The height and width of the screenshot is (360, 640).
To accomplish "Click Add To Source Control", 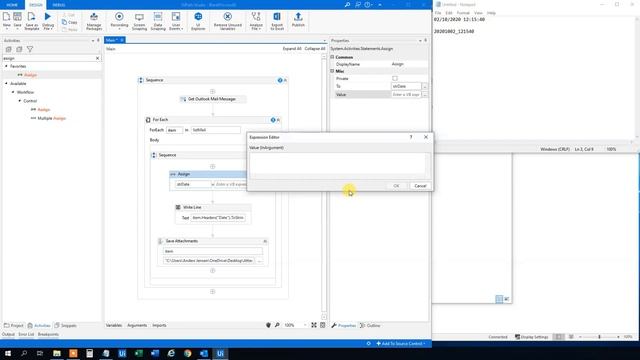I will click(x=401, y=344).
